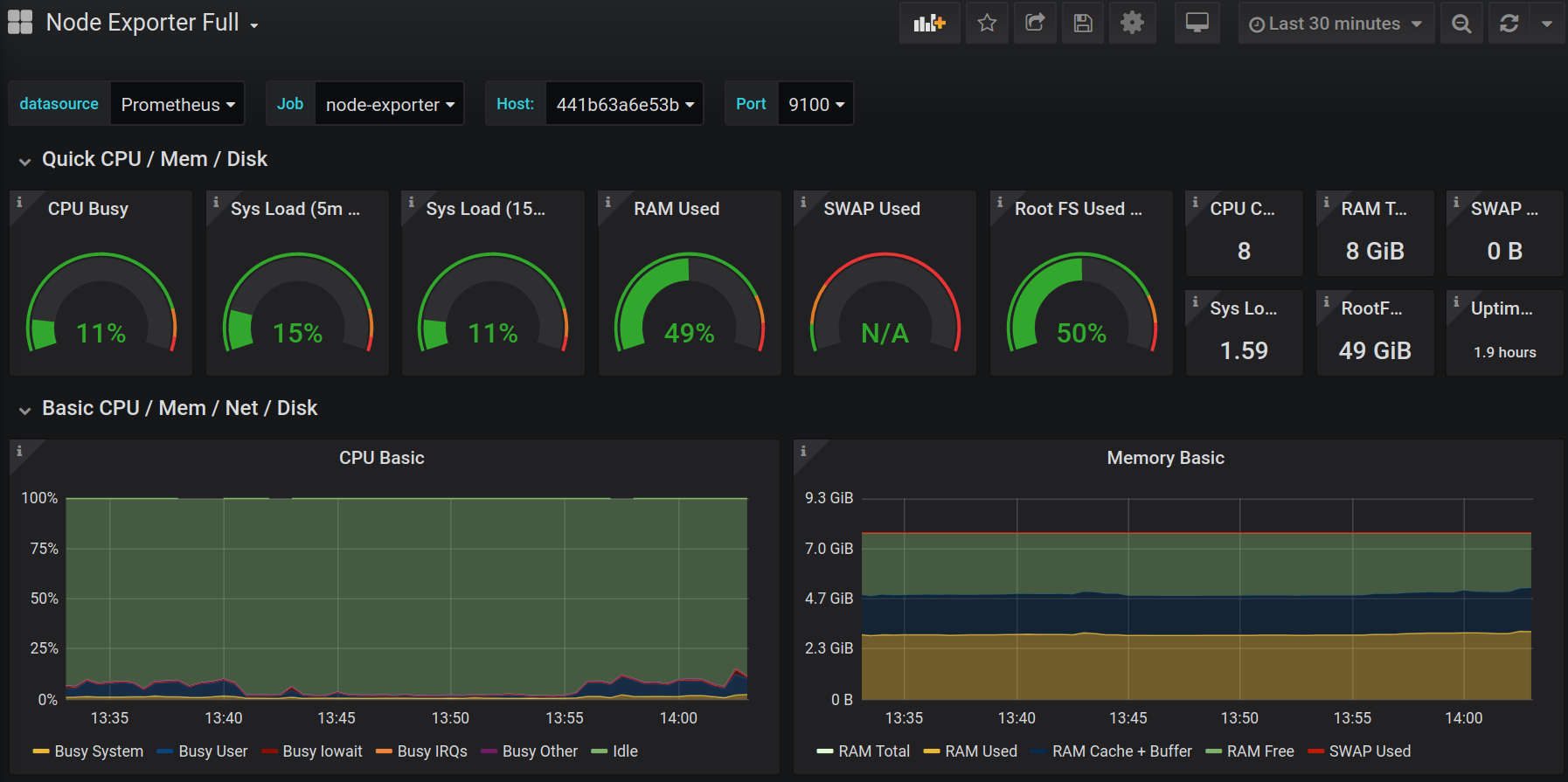This screenshot has width=1568, height=782.
Task: Click the Add panel icon
Action: click(x=929, y=24)
